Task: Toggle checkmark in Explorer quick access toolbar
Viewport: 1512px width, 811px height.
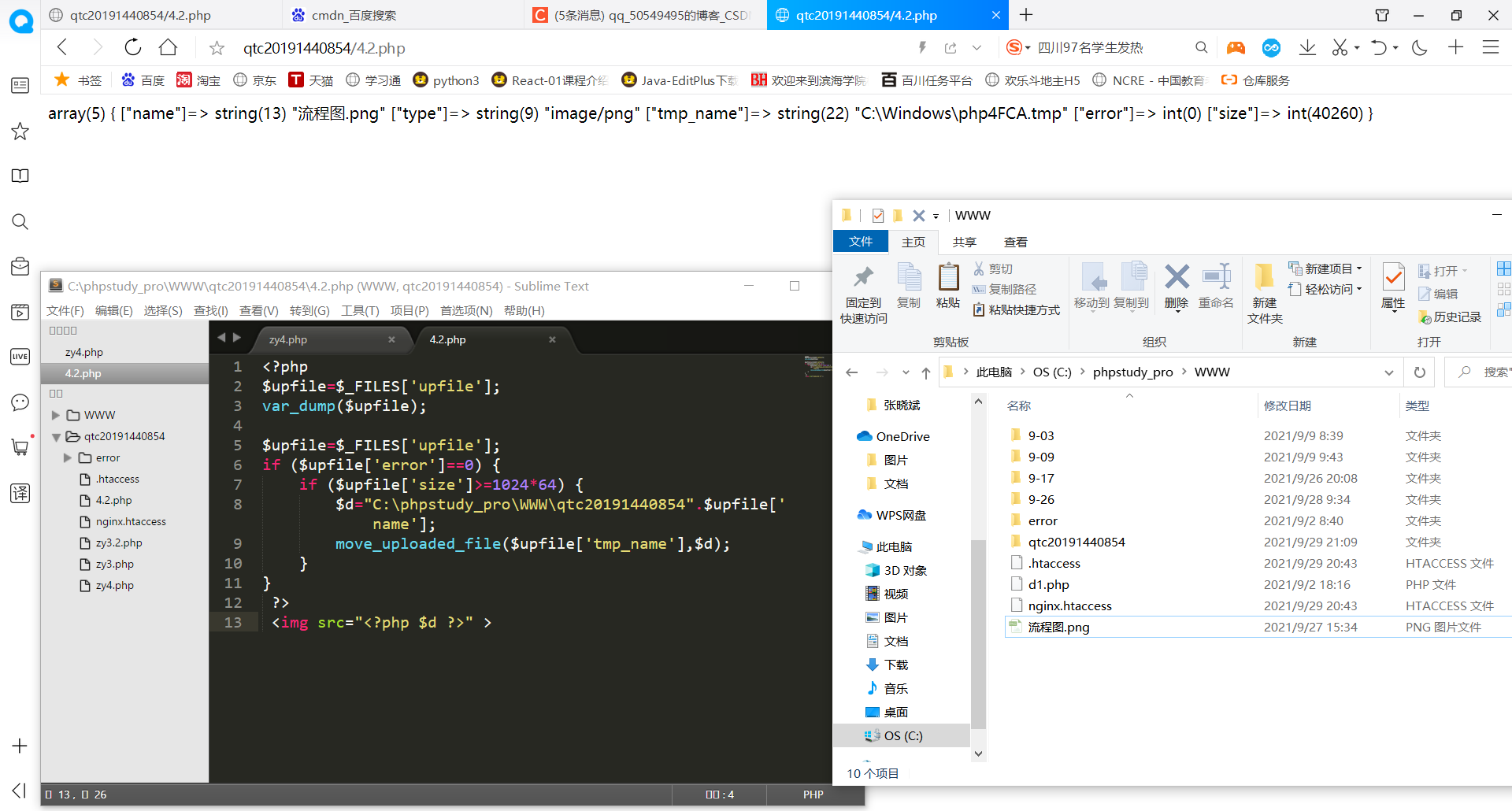Action: (878, 215)
